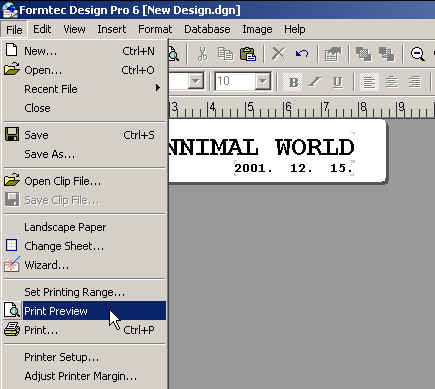Click the Paste clipboard icon
This screenshot has width=435, height=389.
[248, 54]
